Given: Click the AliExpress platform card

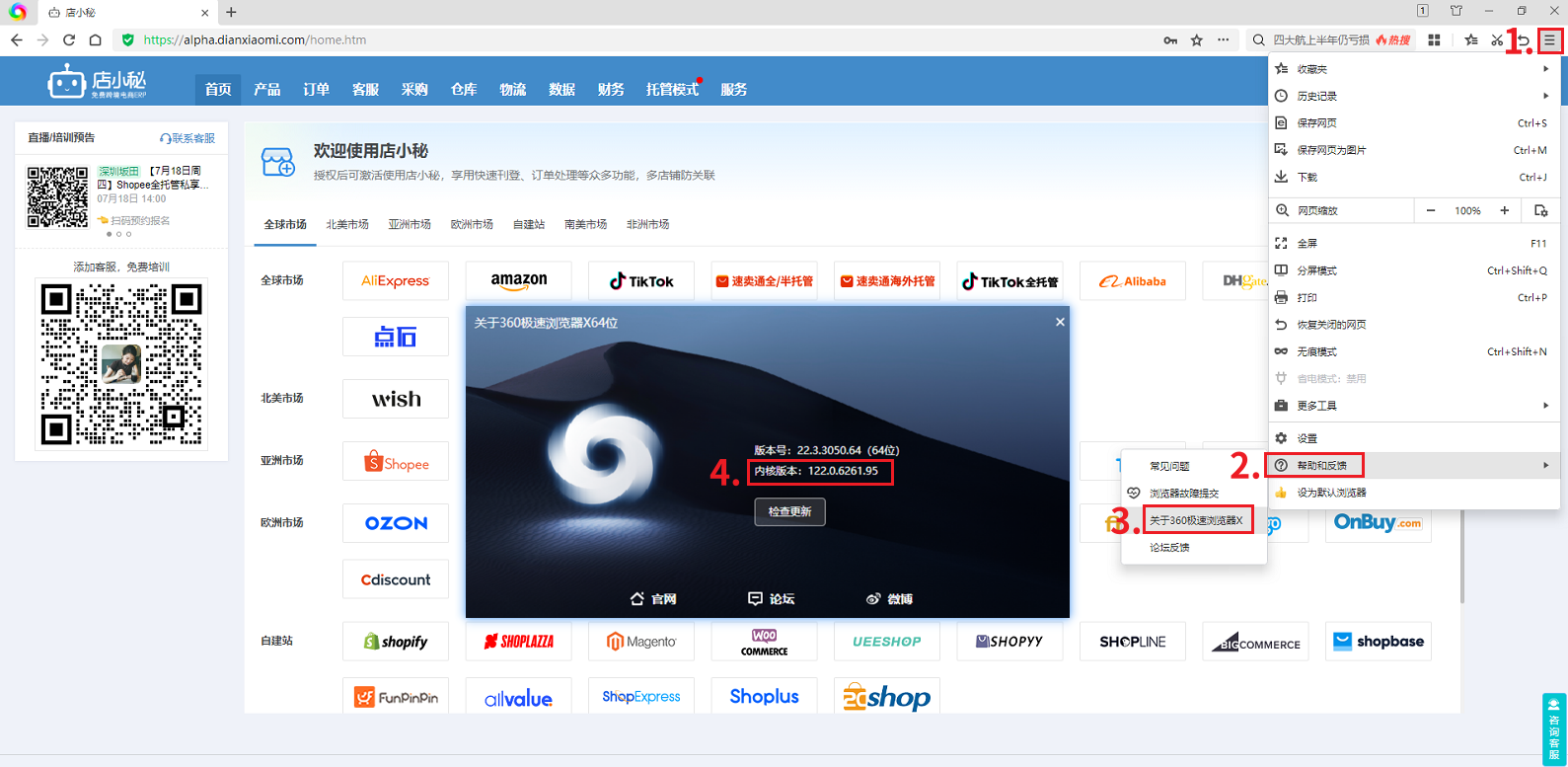Looking at the screenshot, I should pos(396,280).
